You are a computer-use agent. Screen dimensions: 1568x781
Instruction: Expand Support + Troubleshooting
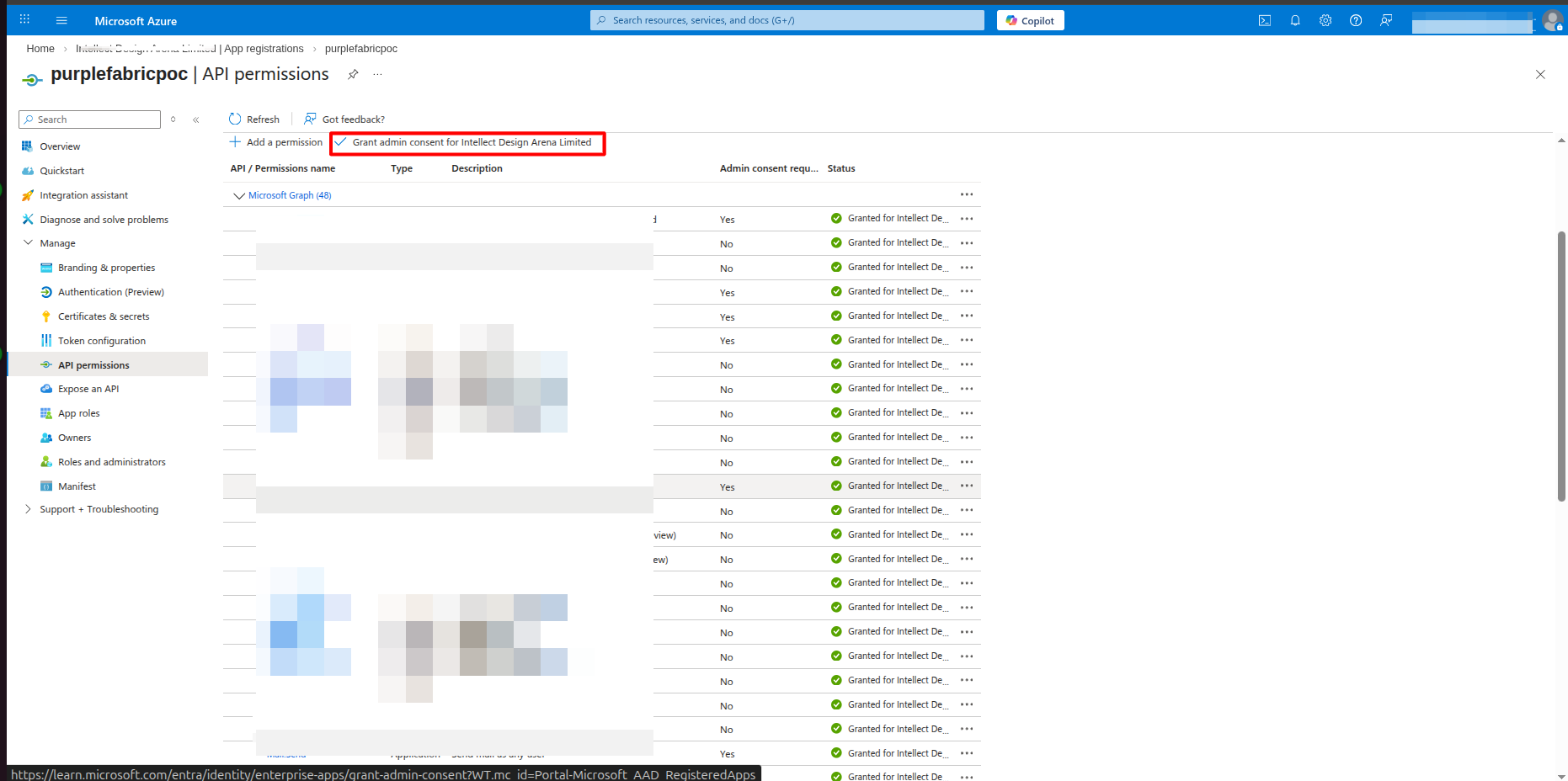pyautogui.click(x=28, y=509)
